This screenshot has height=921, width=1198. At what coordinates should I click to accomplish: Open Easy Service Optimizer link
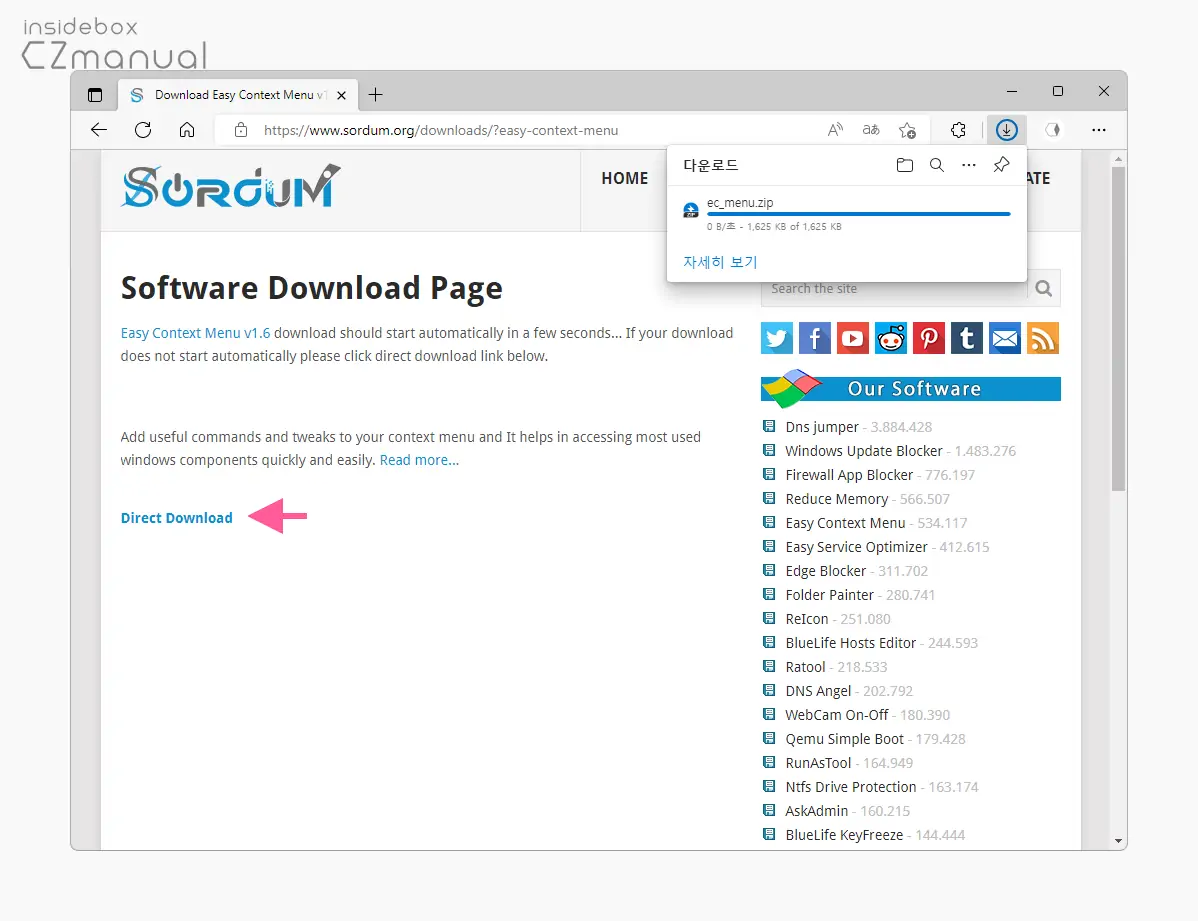(856, 547)
